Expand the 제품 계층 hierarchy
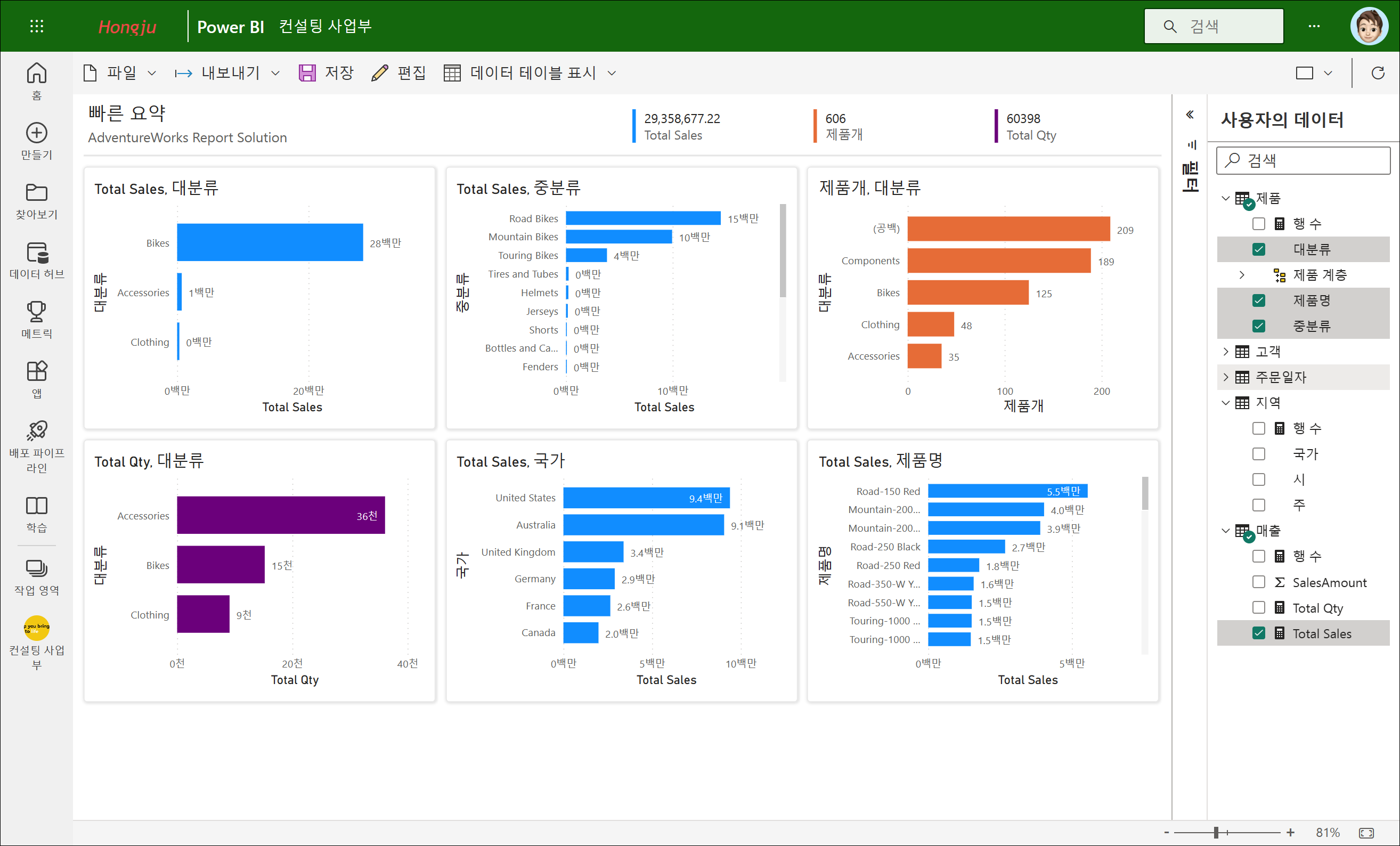The width and height of the screenshot is (1400, 846). (x=1242, y=275)
